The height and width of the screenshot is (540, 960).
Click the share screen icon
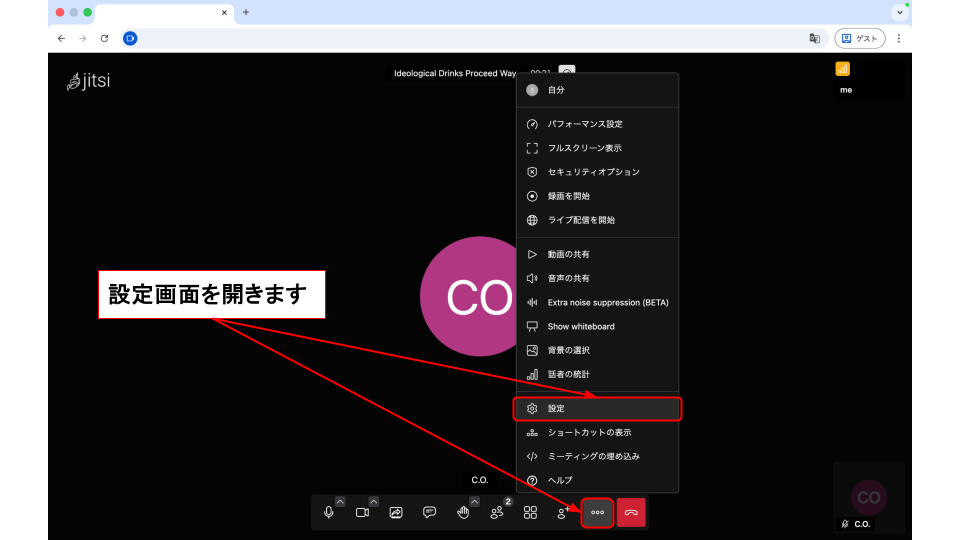point(396,512)
